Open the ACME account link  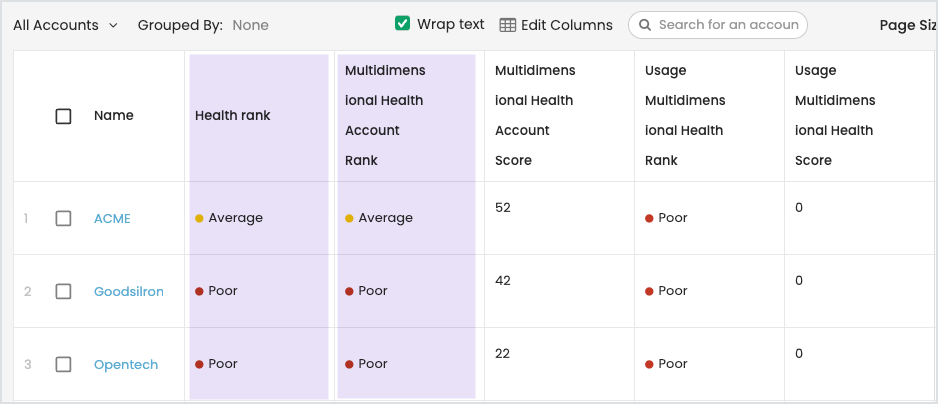coord(112,218)
